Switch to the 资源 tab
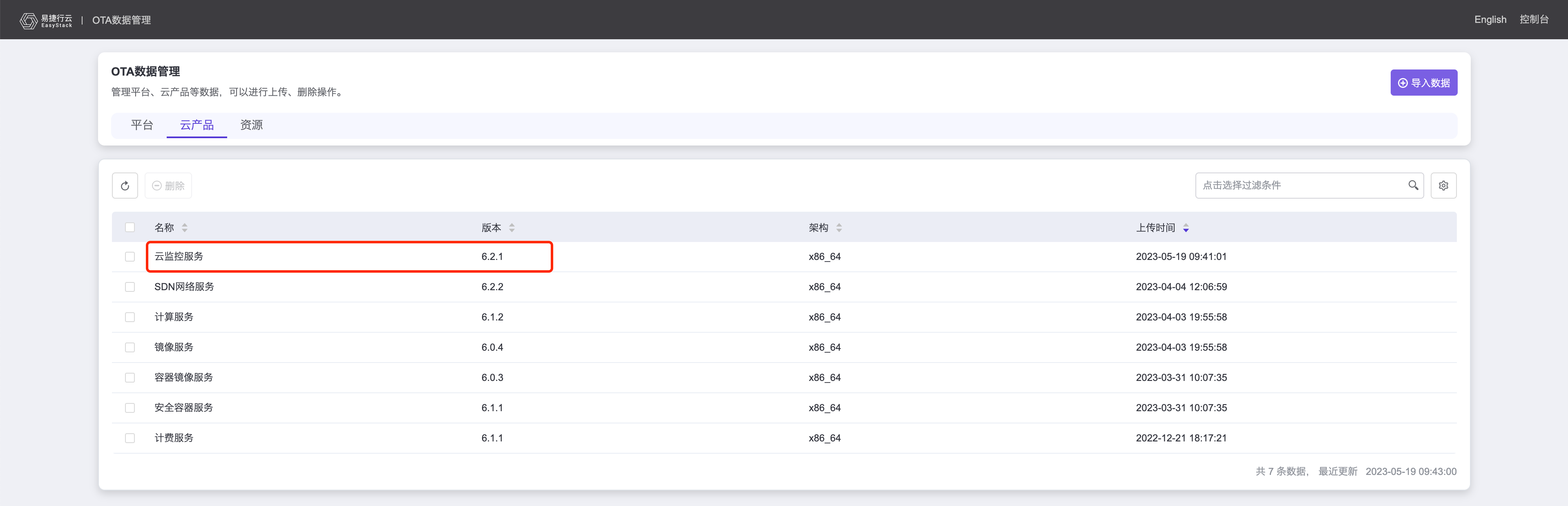Screen dimensions: 1568x506 coord(251,125)
